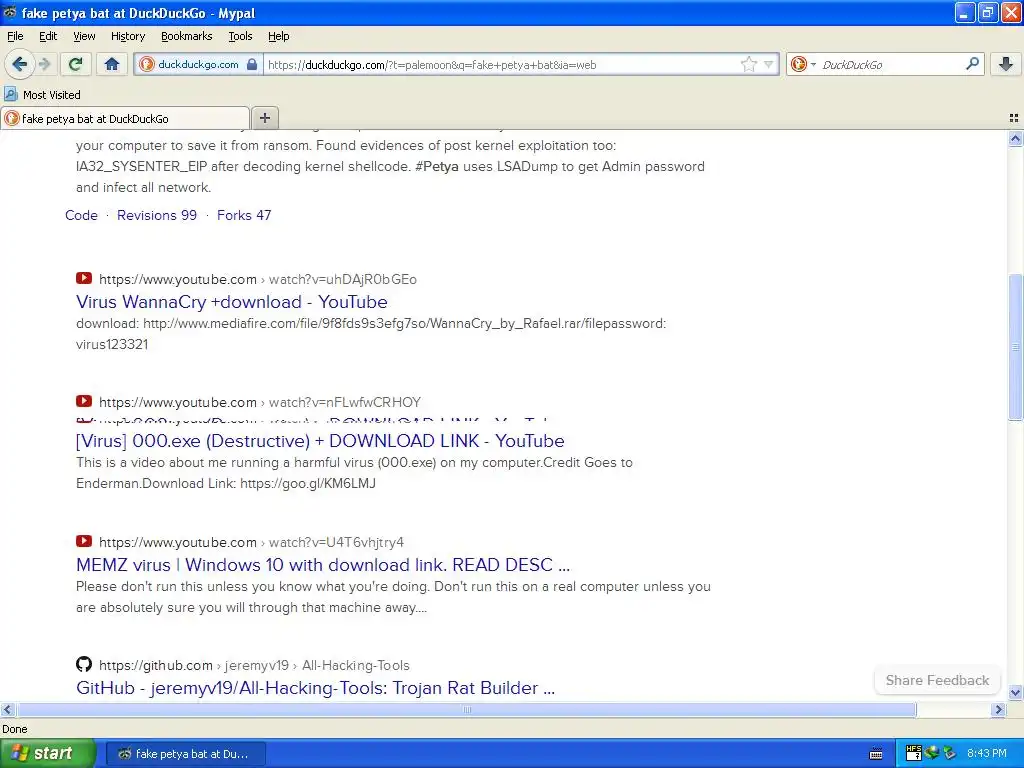
Task: Click the Share Feedback button
Action: click(x=937, y=680)
